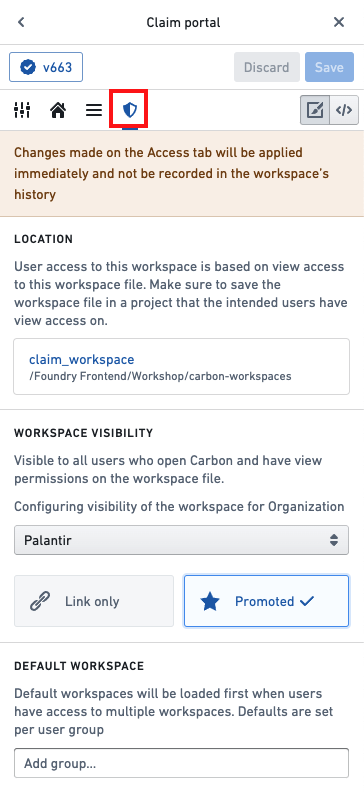Screen dimensions: 364x792
Task: Switch to visual editor mode
Action: 315,110
